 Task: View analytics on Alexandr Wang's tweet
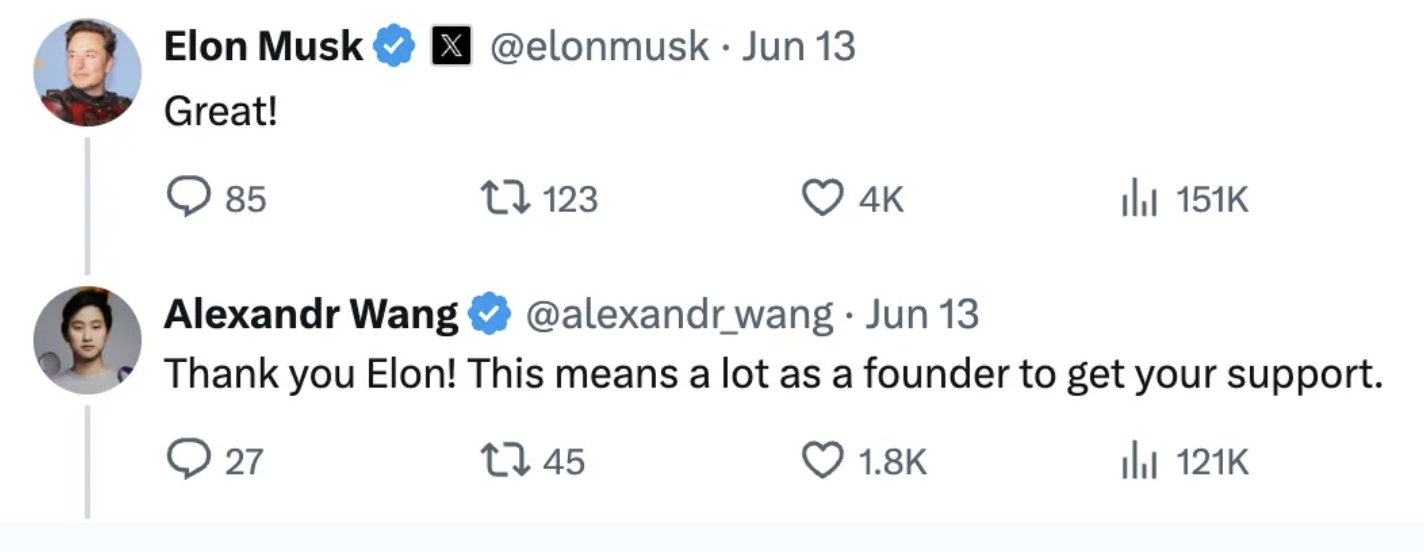click(x=1138, y=461)
